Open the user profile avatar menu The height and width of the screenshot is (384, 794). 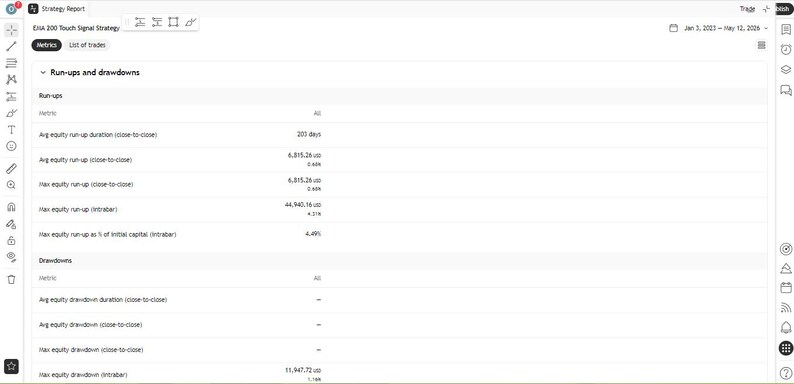pyautogui.click(x=11, y=8)
